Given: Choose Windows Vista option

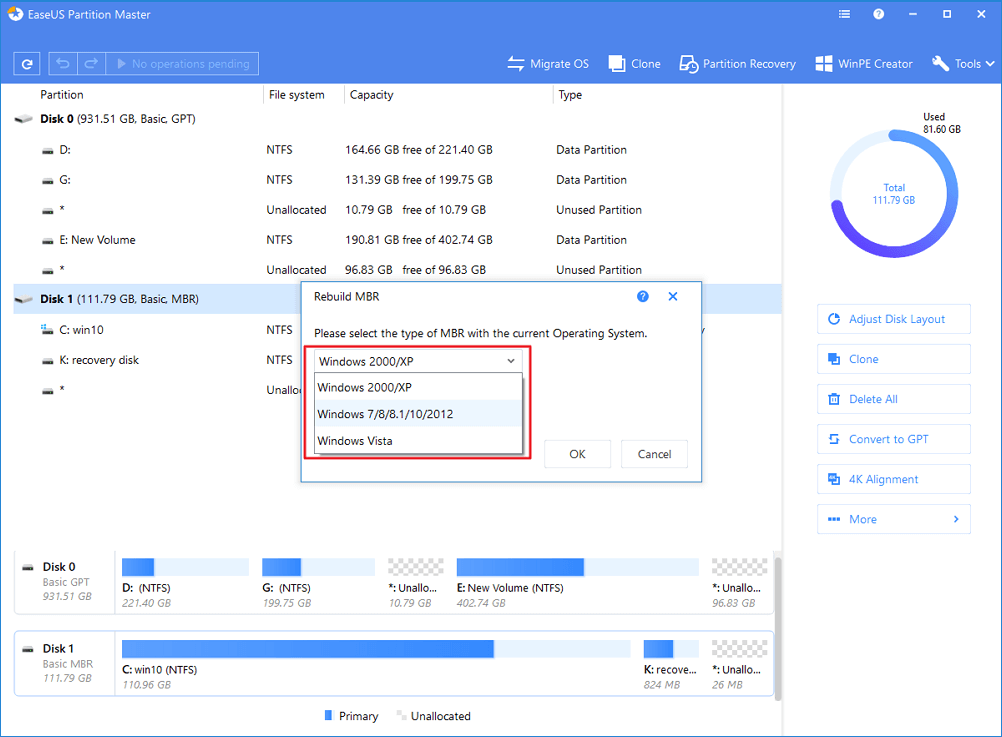Looking at the screenshot, I should point(419,441).
